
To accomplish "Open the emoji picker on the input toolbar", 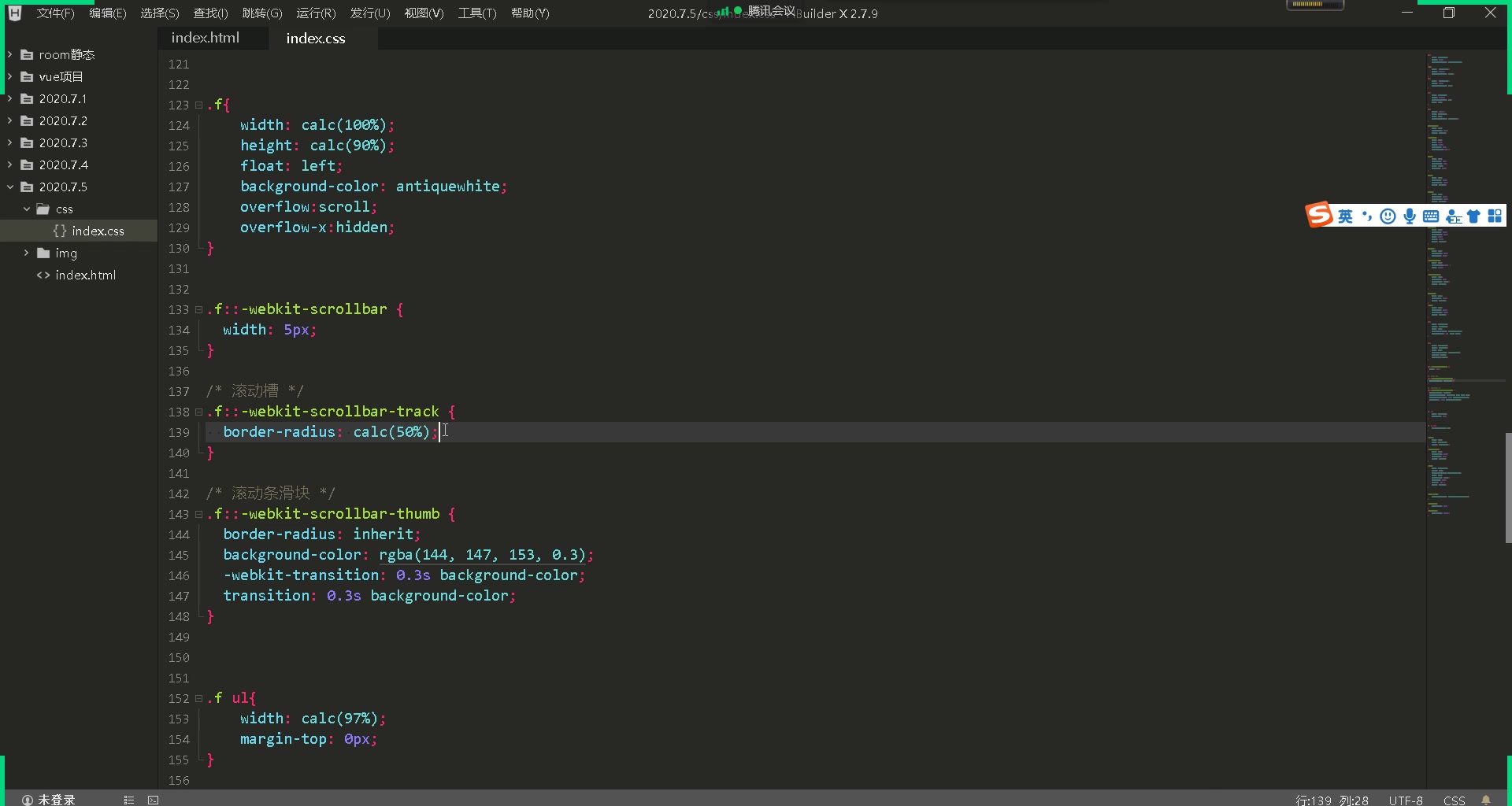I will point(1388,216).
